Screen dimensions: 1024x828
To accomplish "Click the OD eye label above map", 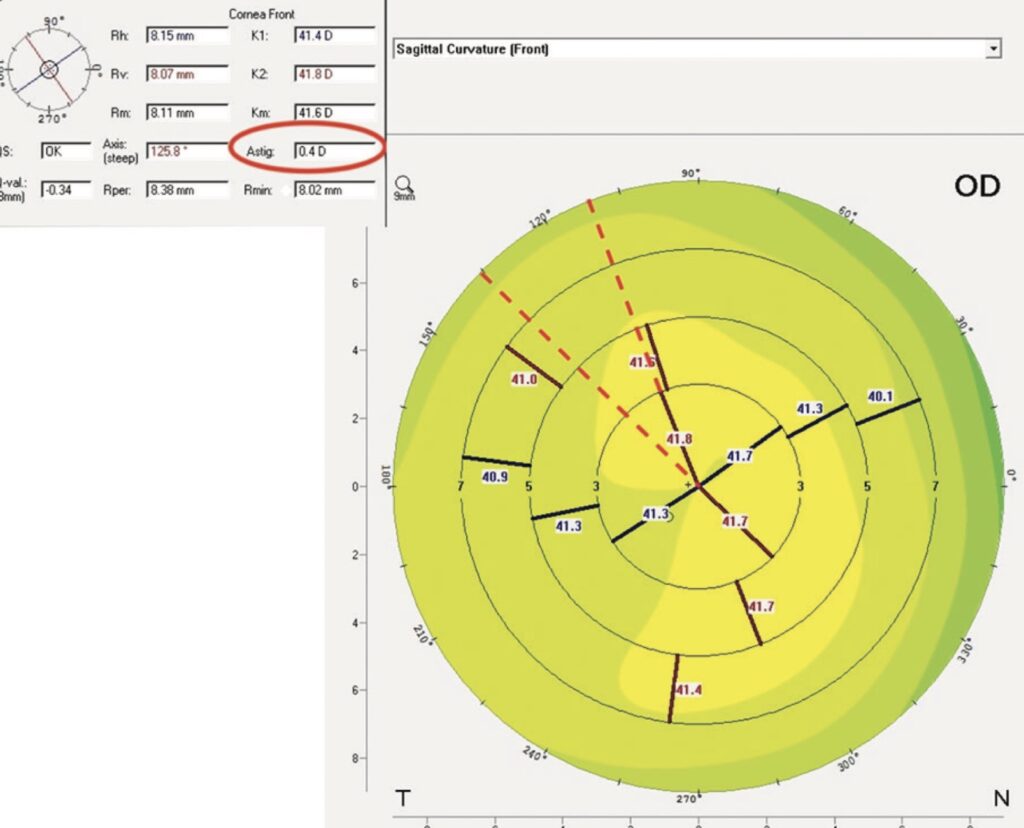I will [976, 186].
